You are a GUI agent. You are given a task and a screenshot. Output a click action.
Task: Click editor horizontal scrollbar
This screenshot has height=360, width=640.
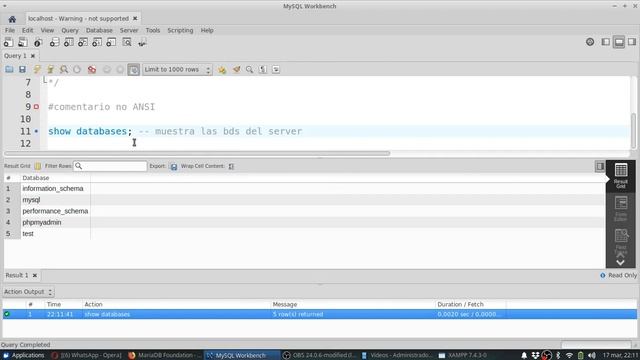[x=197, y=153]
